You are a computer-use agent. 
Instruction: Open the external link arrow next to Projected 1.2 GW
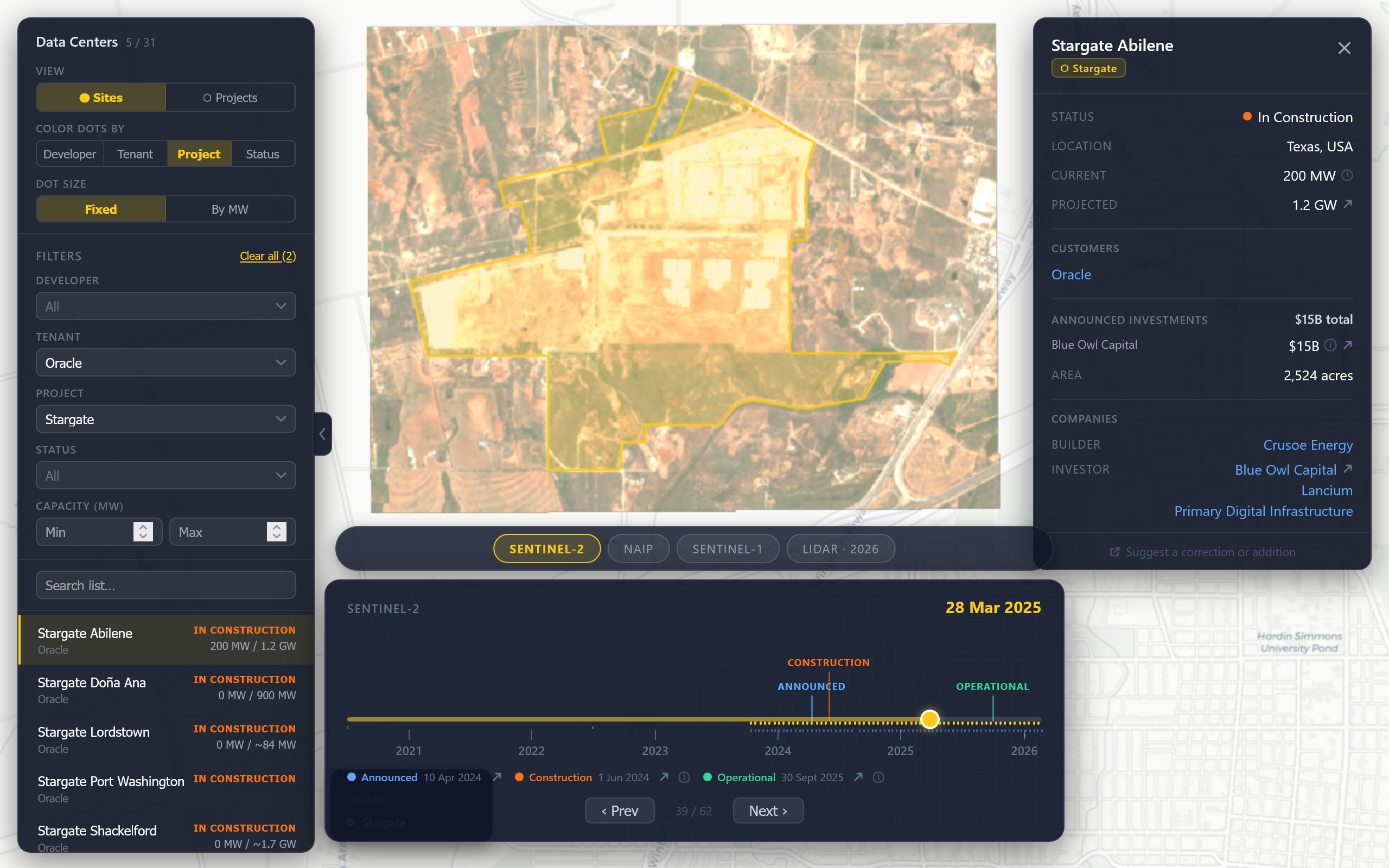click(1348, 205)
